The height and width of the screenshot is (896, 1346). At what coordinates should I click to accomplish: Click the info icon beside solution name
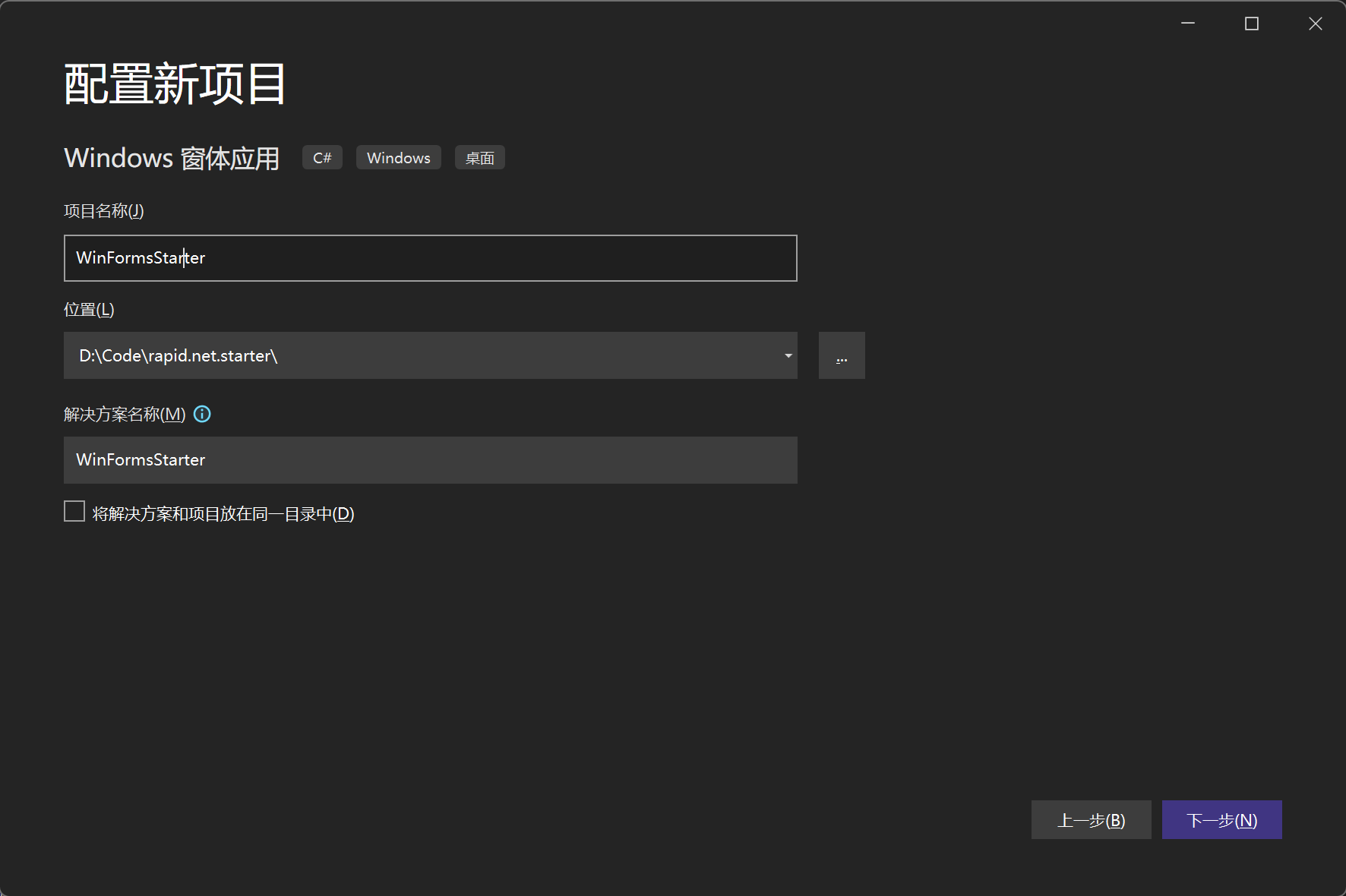(x=202, y=414)
